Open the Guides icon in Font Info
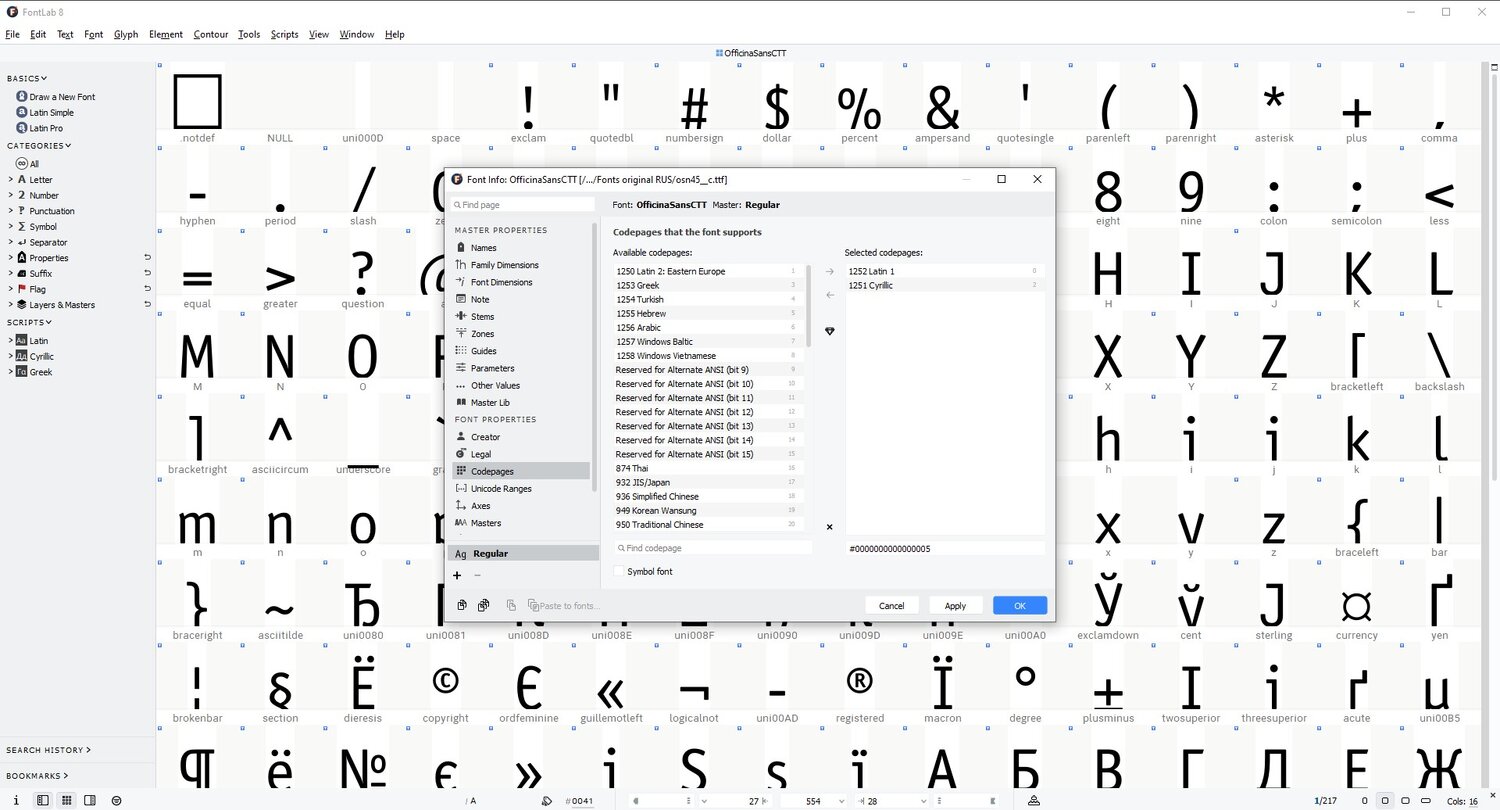This screenshot has height=810, width=1500. point(461,351)
